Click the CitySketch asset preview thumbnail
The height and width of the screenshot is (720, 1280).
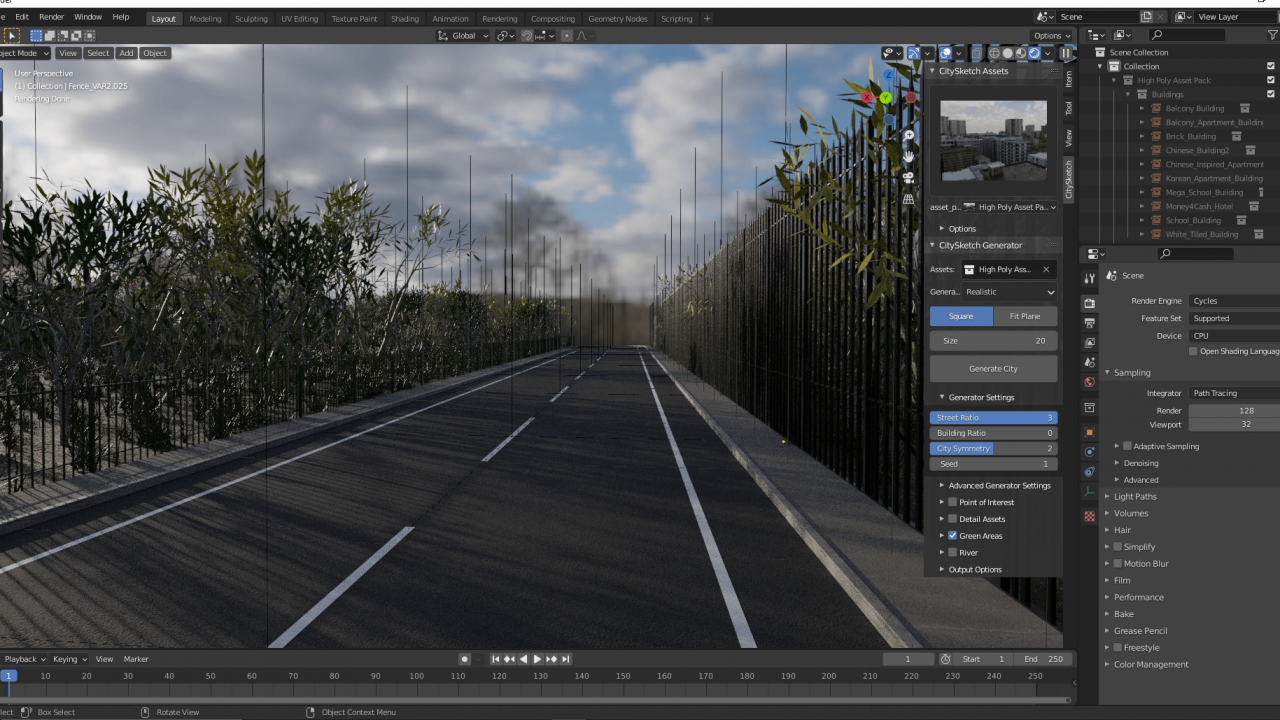click(993, 141)
